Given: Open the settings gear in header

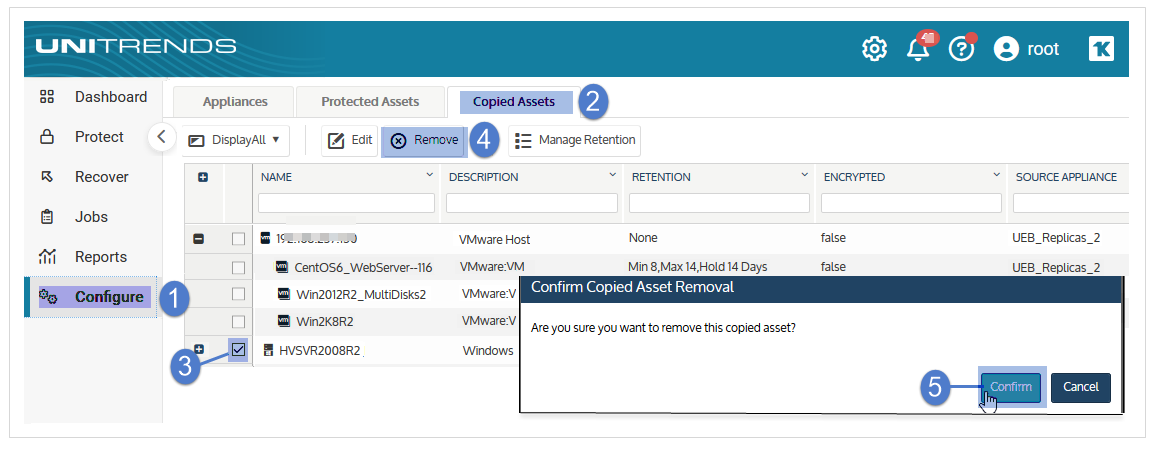Looking at the screenshot, I should [x=874, y=49].
